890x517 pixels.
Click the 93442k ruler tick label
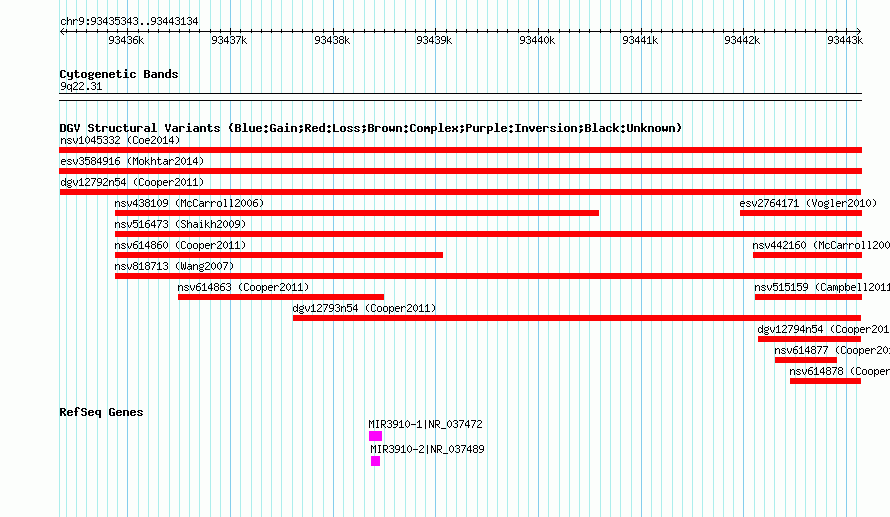pyautogui.click(x=742, y=40)
